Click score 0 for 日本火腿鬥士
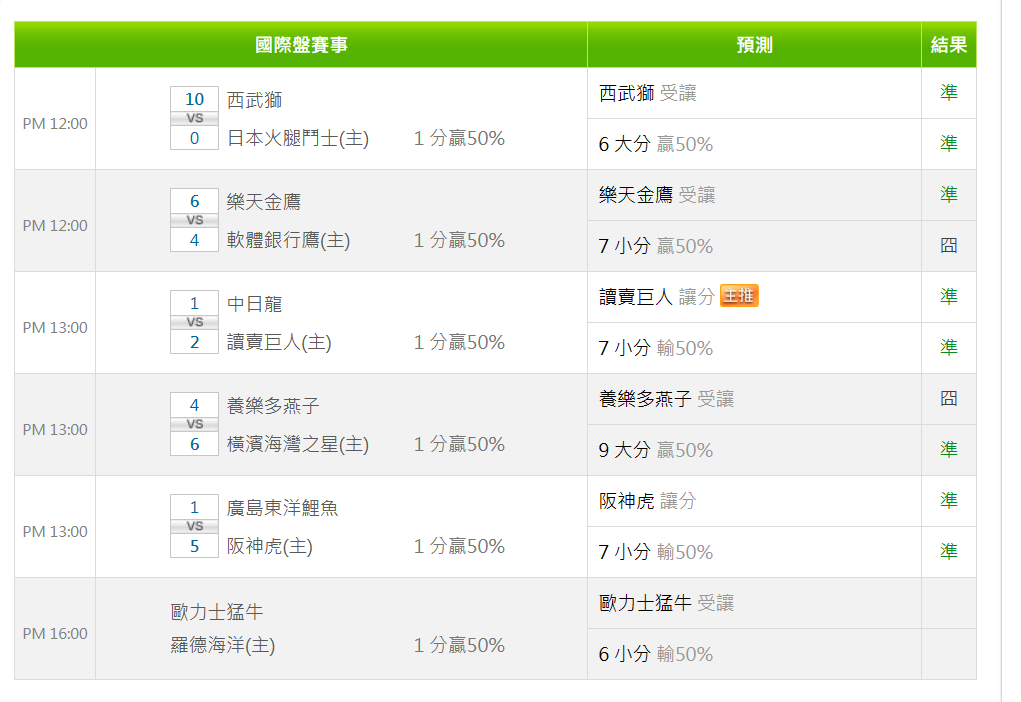The width and height of the screenshot is (1021, 702). click(x=194, y=138)
